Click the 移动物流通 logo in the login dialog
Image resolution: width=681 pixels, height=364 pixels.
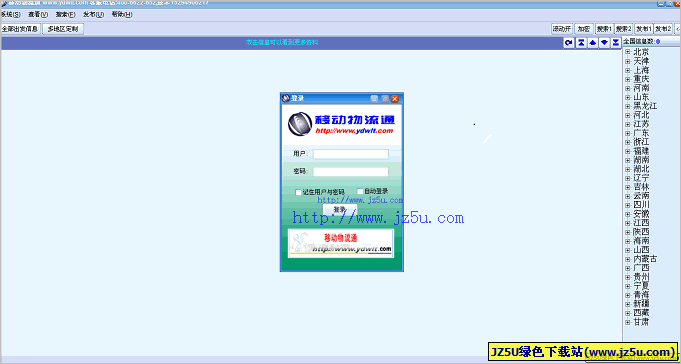(x=341, y=124)
